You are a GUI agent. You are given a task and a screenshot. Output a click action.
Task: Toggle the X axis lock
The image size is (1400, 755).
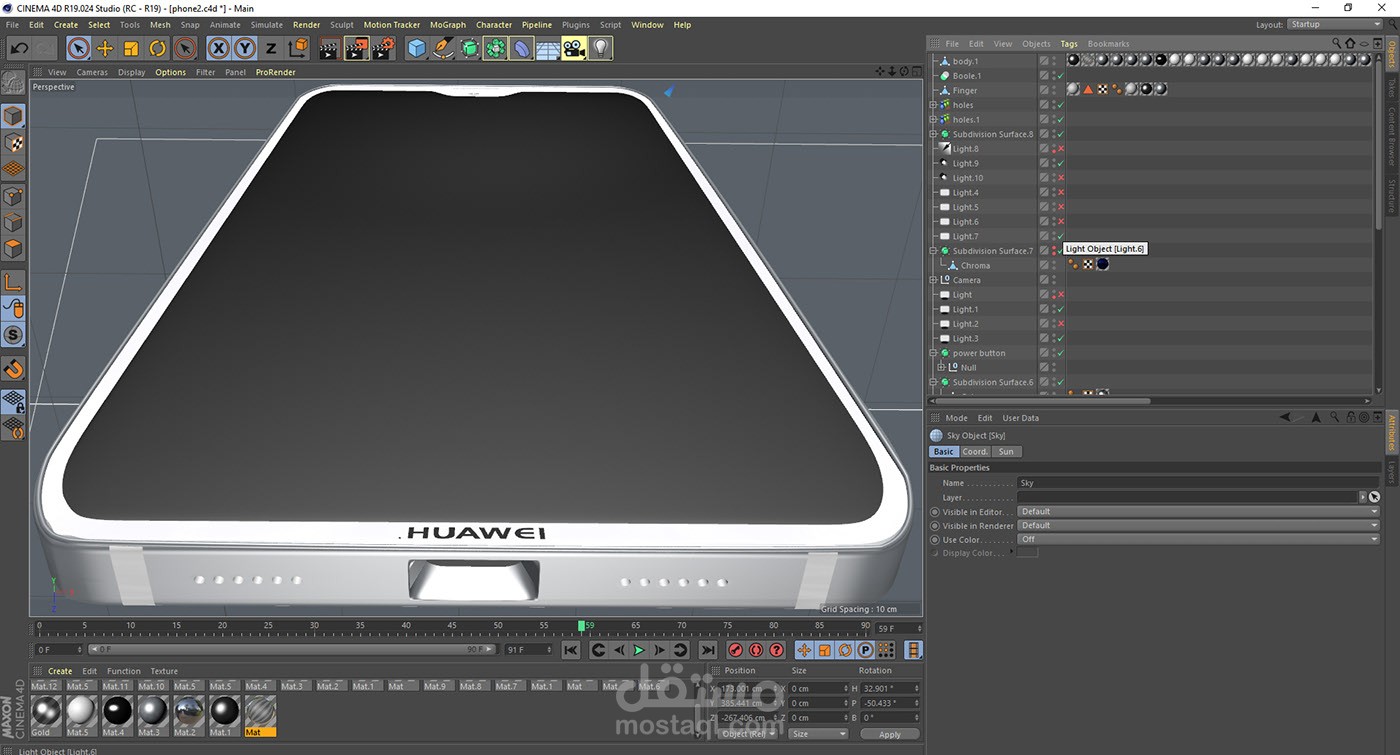tap(218, 48)
